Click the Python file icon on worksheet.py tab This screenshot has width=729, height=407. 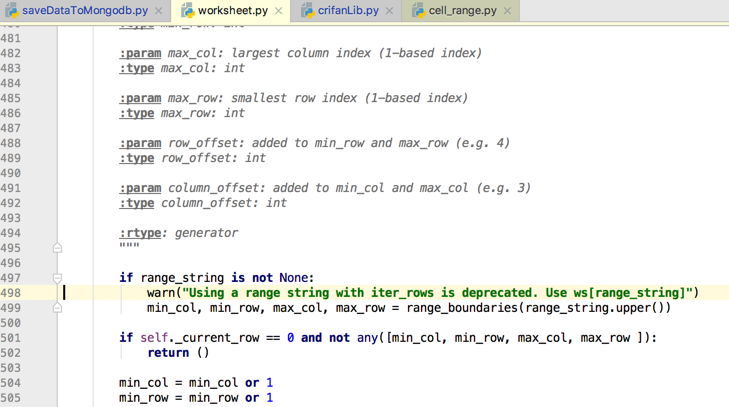tap(187, 10)
